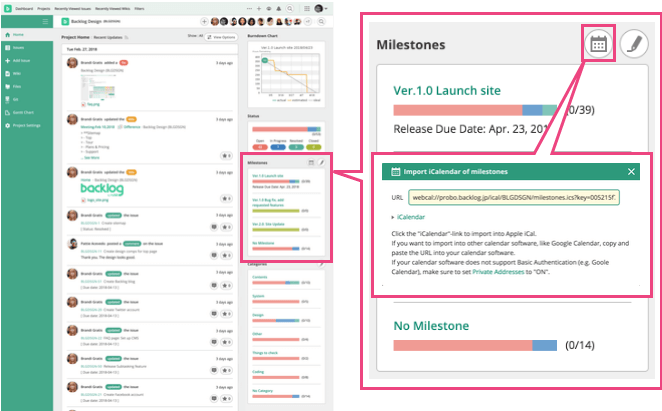Open the Ver.1.0 Launch site milestone in the enlarged callout
Image resolution: width=662 pixels, height=411 pixels.
(447, 90)
